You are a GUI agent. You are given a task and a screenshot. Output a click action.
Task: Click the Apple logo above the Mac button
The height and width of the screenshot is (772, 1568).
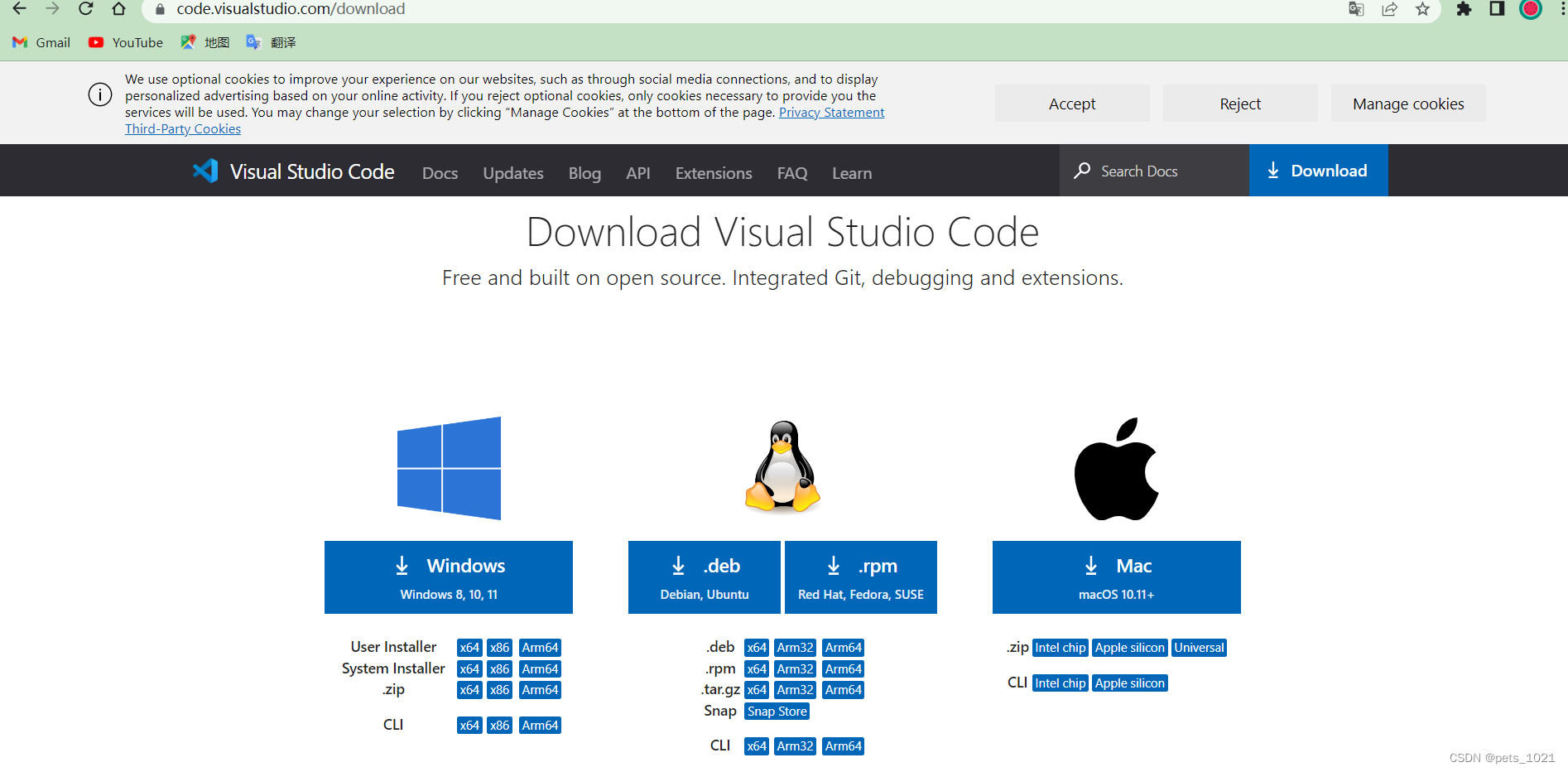[1116, 468]
